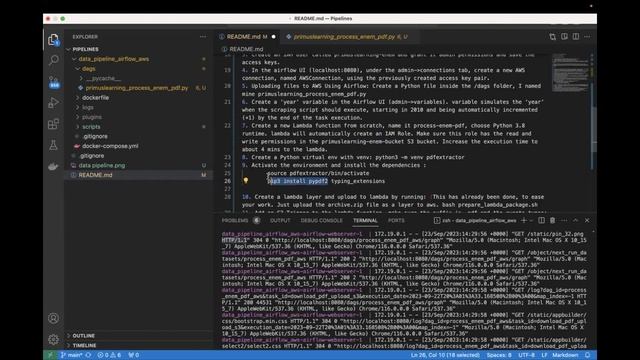This screenshot has width=640, height=360.
Task: Open remote window indicator in status bar
Action: click(51, 355)
